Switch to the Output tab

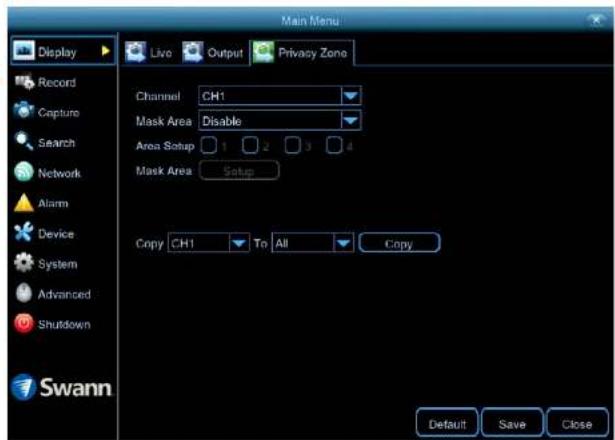pyautogui.click(x=213, y=52)
